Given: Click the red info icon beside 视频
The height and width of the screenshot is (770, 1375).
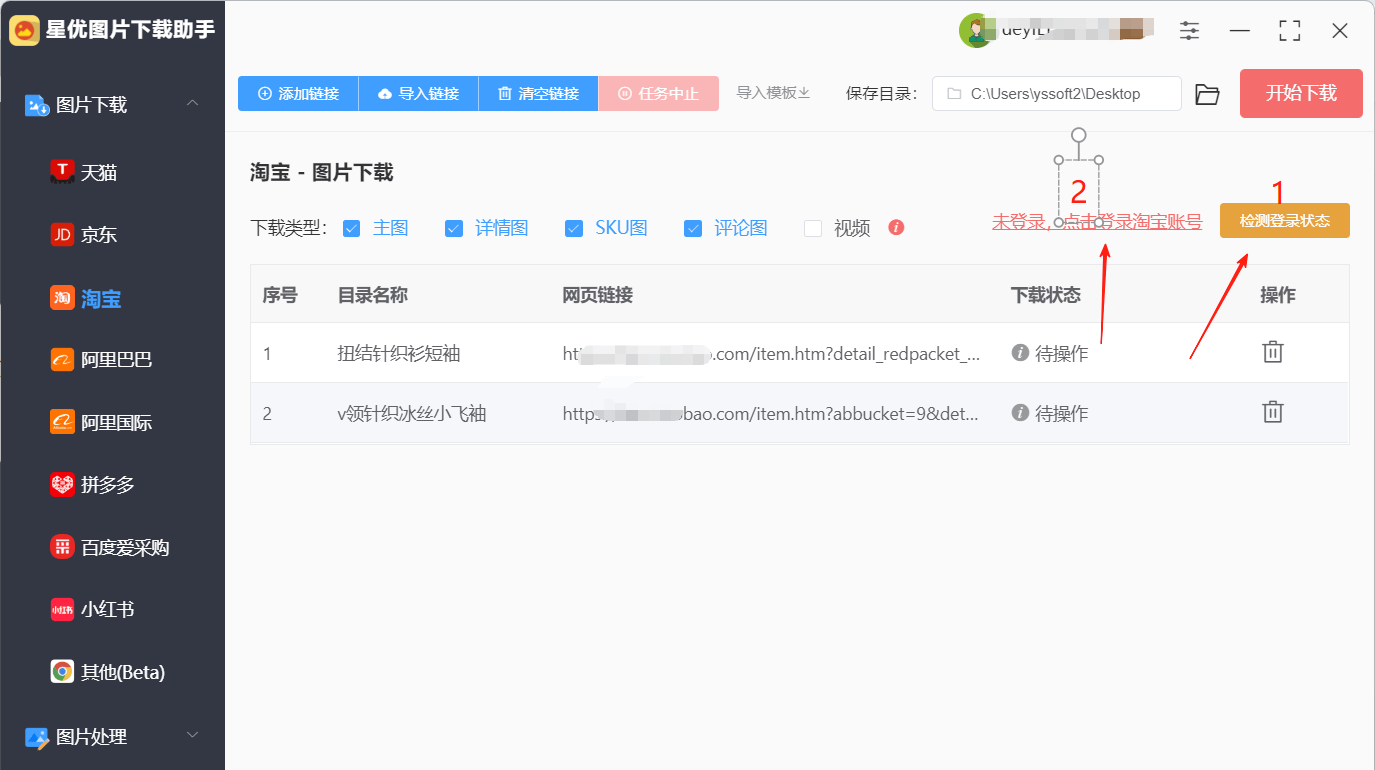Looking at the screenshot, I should (896, 227).
